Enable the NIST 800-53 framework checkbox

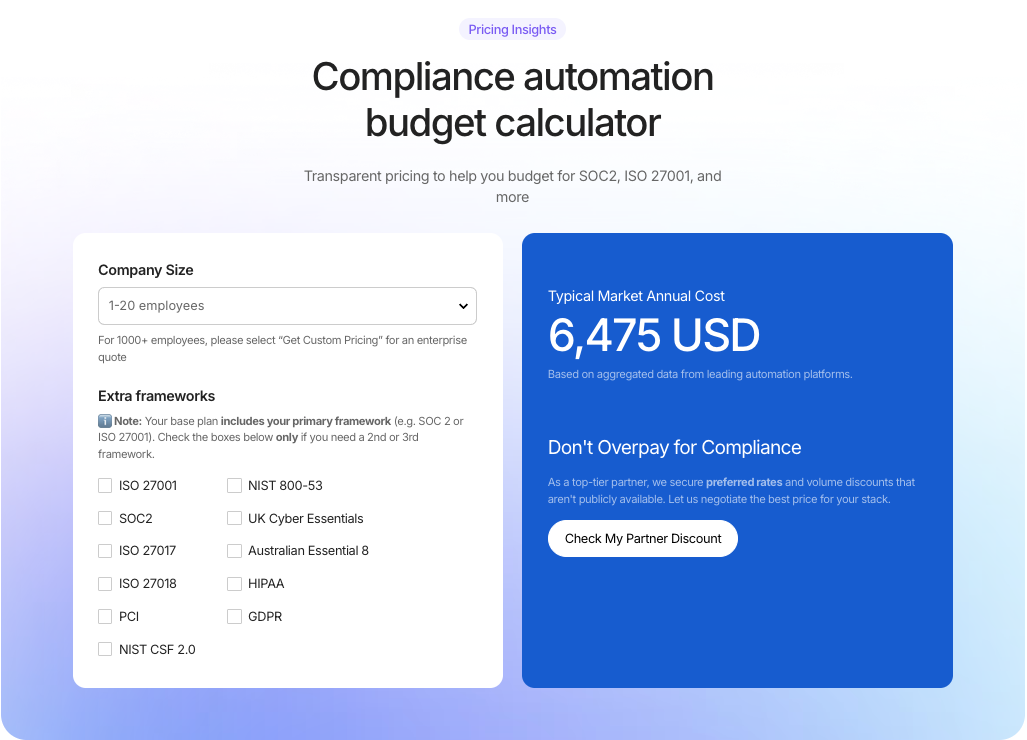coord(234,485)
